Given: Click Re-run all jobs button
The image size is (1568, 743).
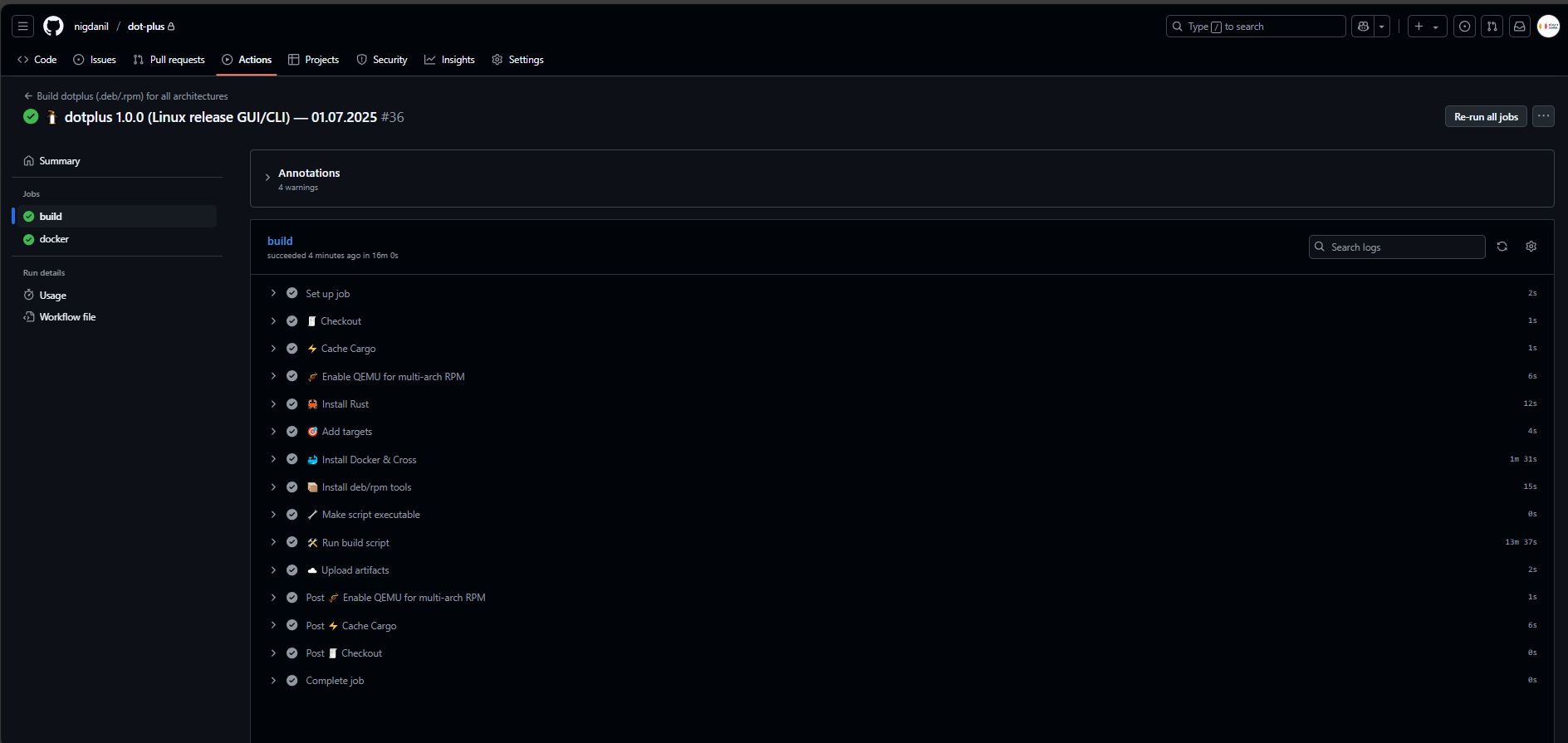Looking at the screenshot, I should coord(1486,117).
